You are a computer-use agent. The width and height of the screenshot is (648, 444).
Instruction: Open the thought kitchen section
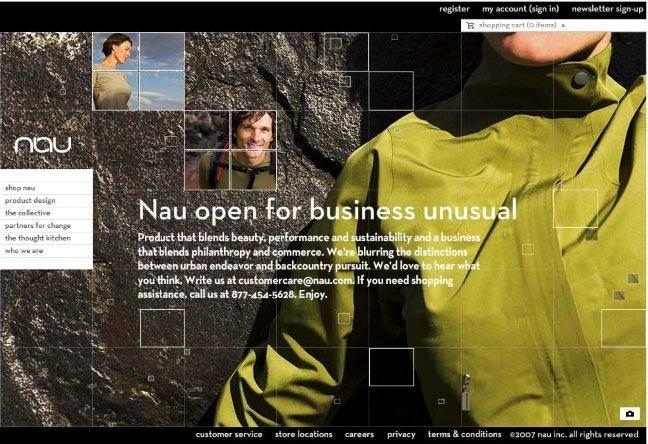pyautogui.click(x=46, y=238)
